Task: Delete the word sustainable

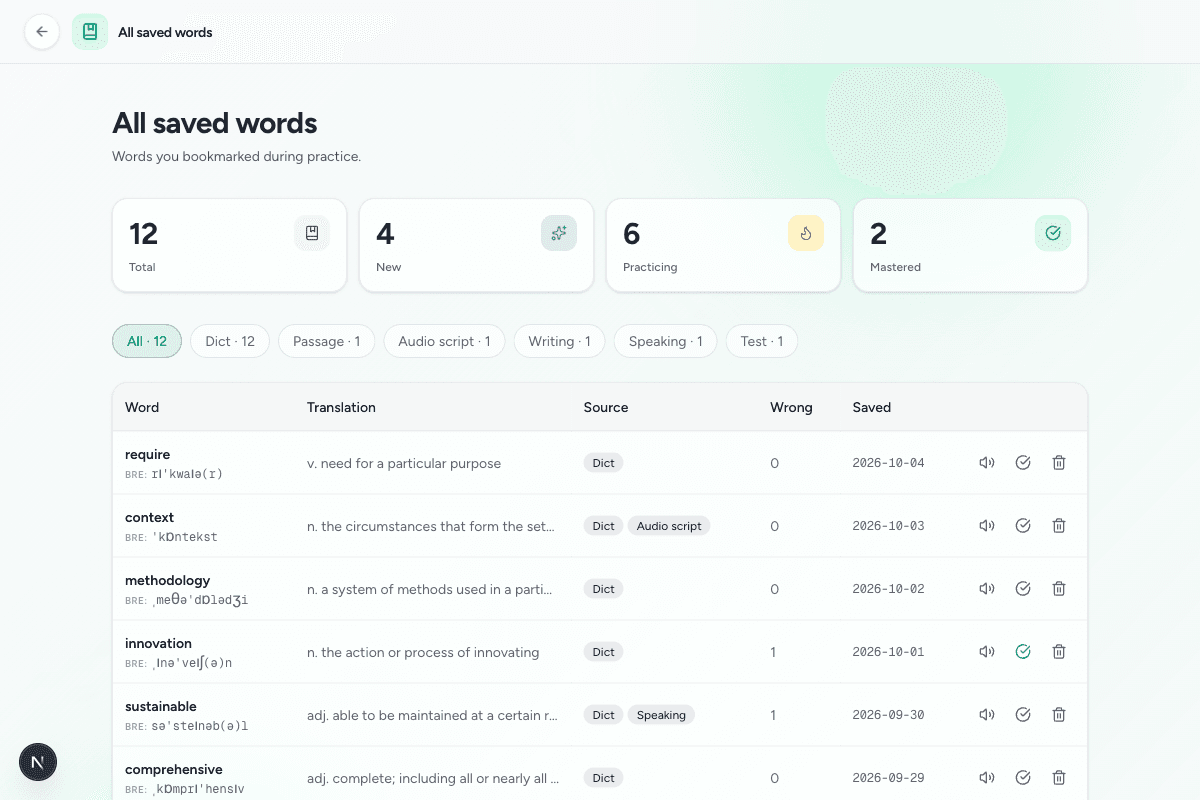Action: point(1059,715)
